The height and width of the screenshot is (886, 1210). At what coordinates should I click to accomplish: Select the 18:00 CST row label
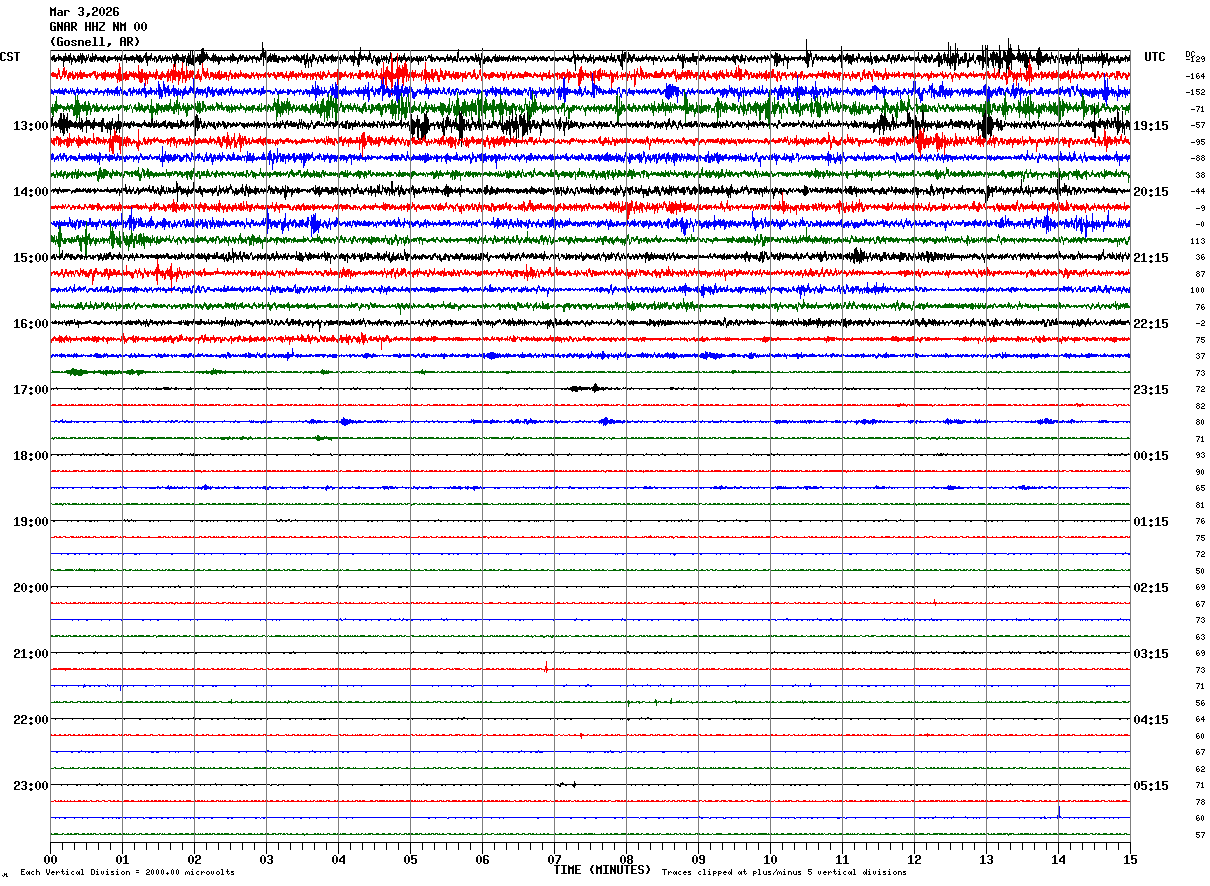point(30,456)
